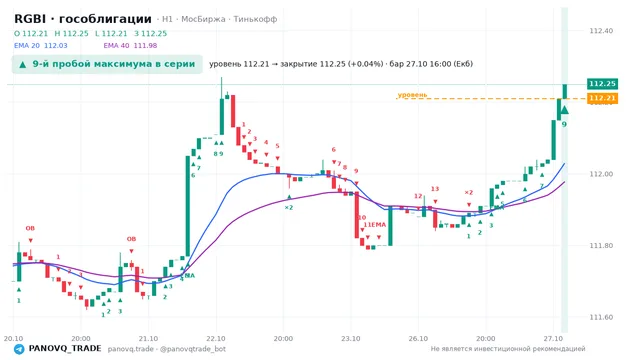The width and height of the screenshot is (640, 360).
Task: Click the green 112.25 price tag on the axis
Action: click(x=602, y=84)
